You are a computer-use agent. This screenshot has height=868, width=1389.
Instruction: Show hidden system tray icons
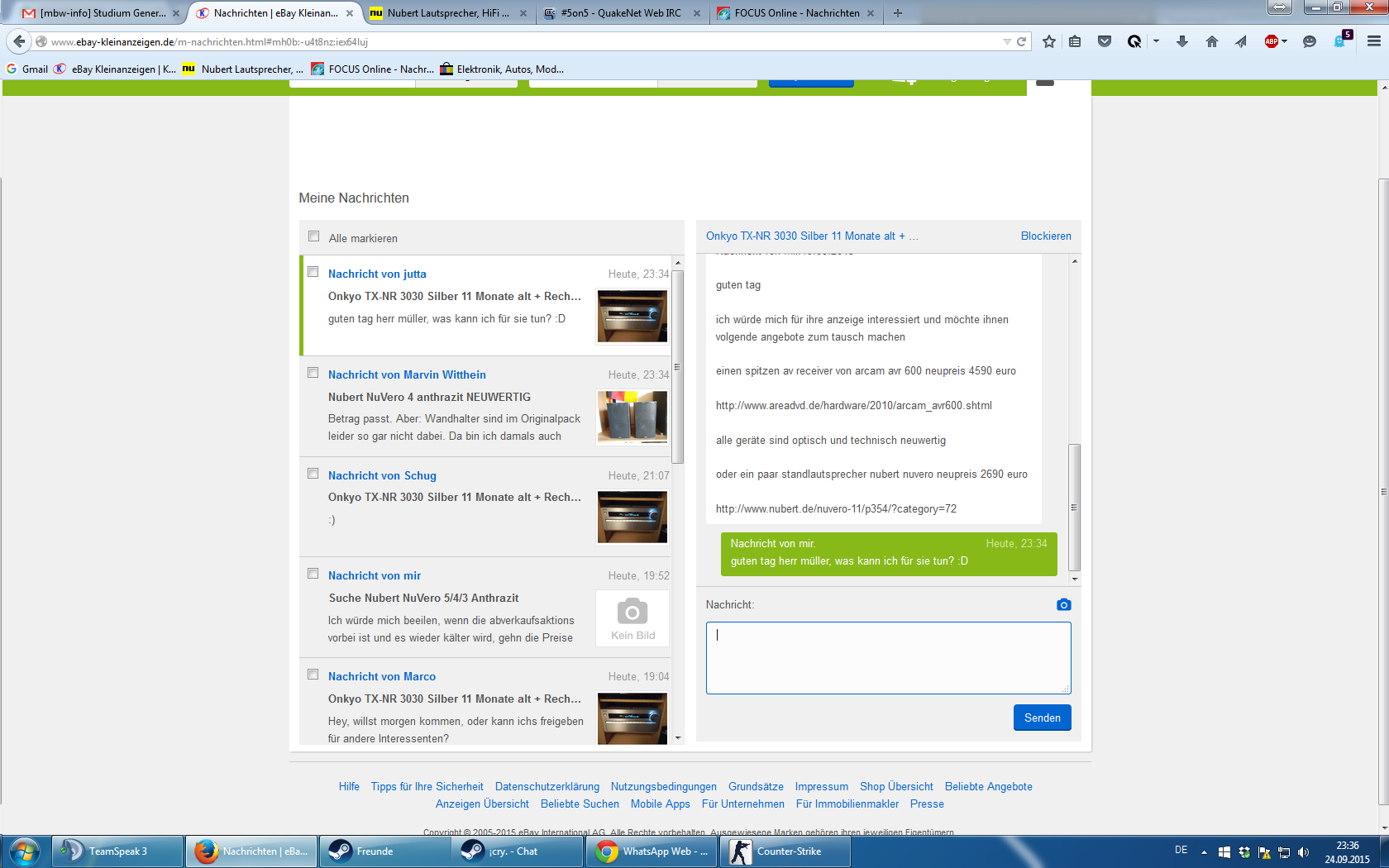[x=1204, y=851]
